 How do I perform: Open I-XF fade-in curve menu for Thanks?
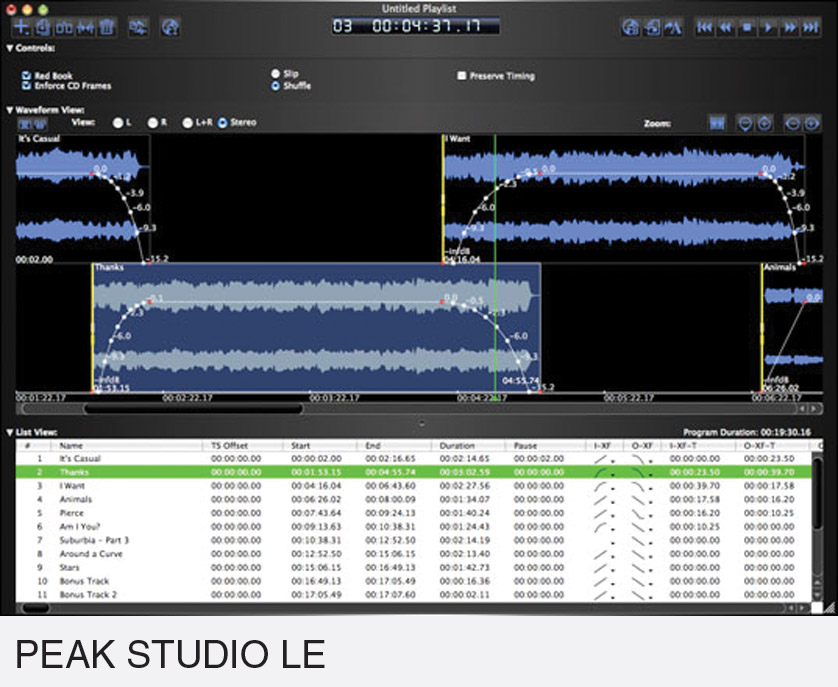604,472
